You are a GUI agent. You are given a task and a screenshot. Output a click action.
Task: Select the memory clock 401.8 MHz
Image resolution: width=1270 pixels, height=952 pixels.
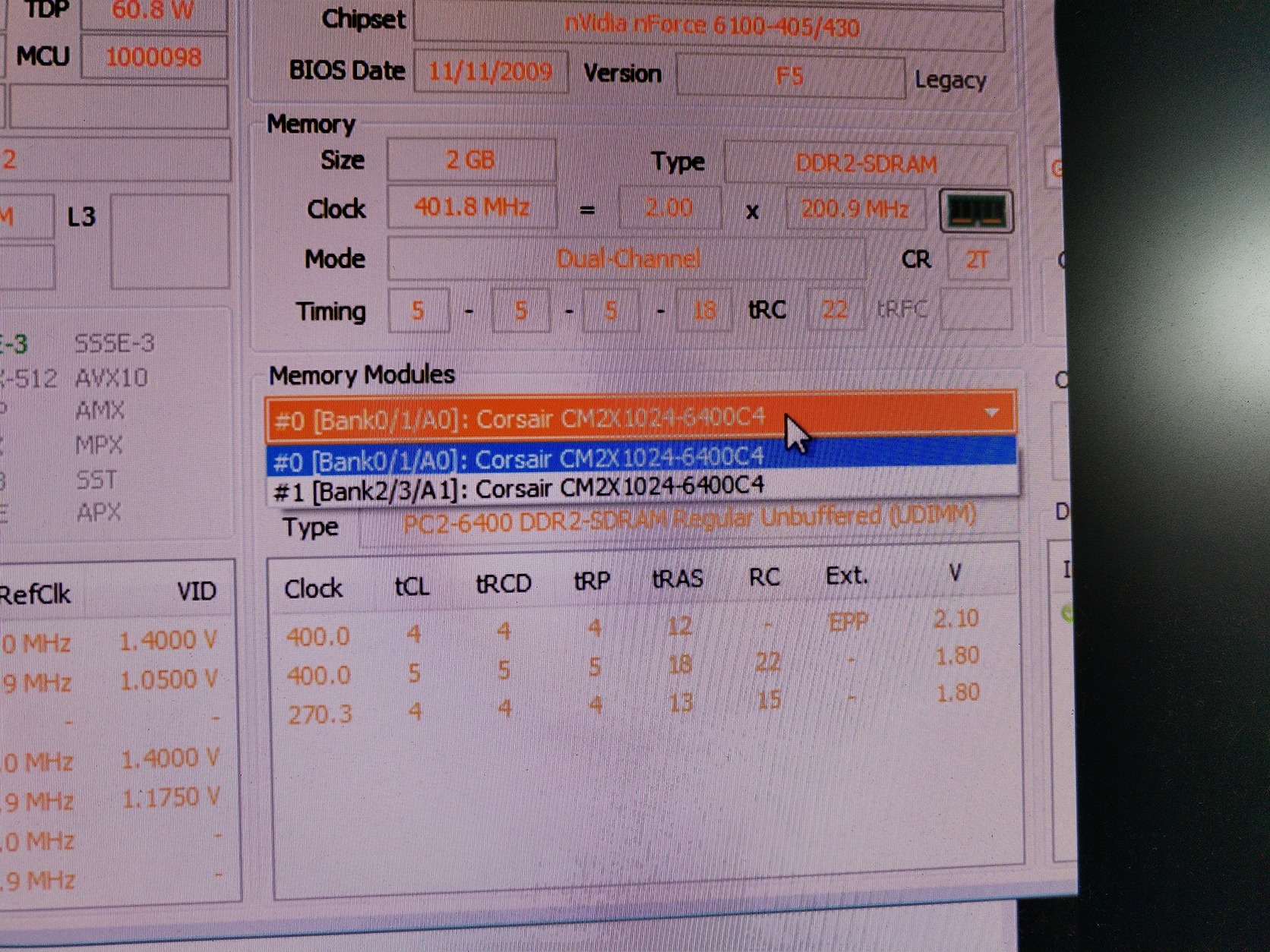[472, 206]
